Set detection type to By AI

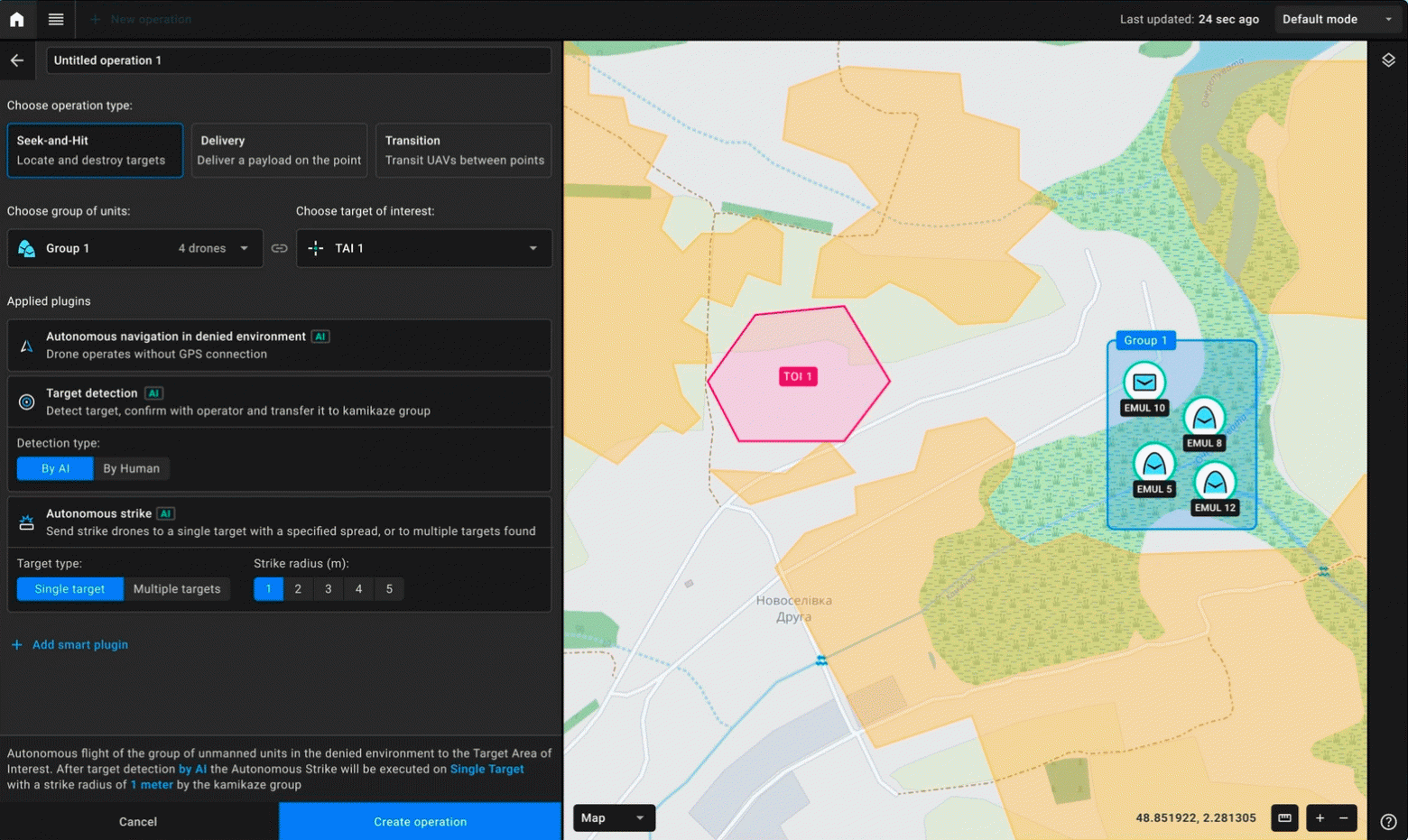pos(55,468)
